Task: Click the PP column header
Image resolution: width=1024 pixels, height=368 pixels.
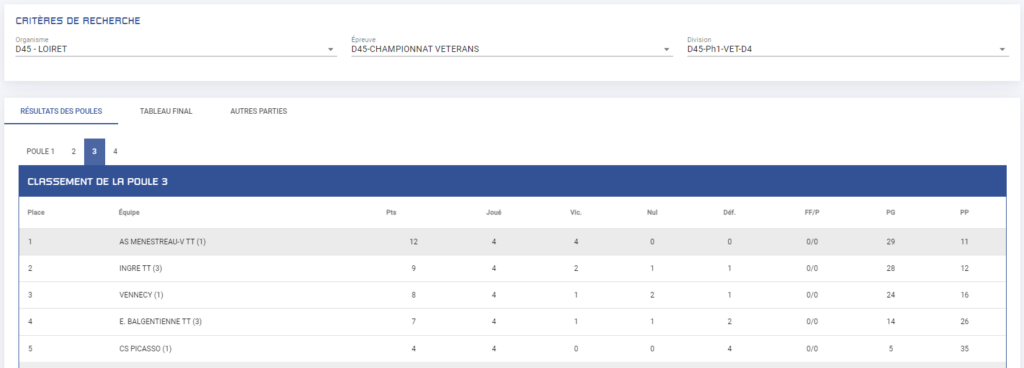Action: pyautogui.click(x=965, y=213)
